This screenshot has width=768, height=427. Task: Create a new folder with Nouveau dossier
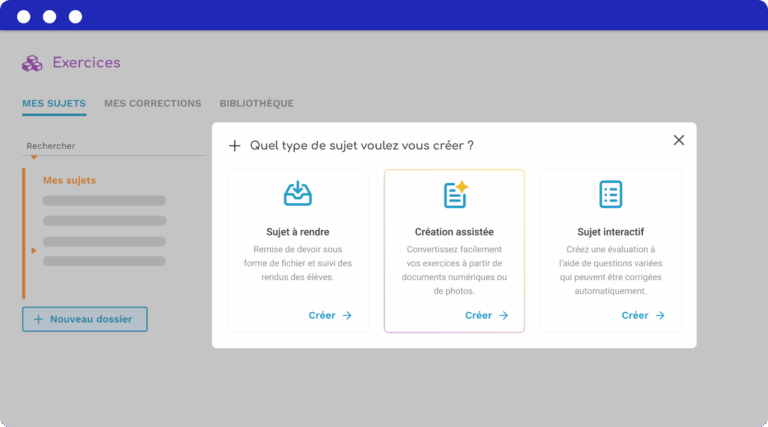(x=85, y=319)
